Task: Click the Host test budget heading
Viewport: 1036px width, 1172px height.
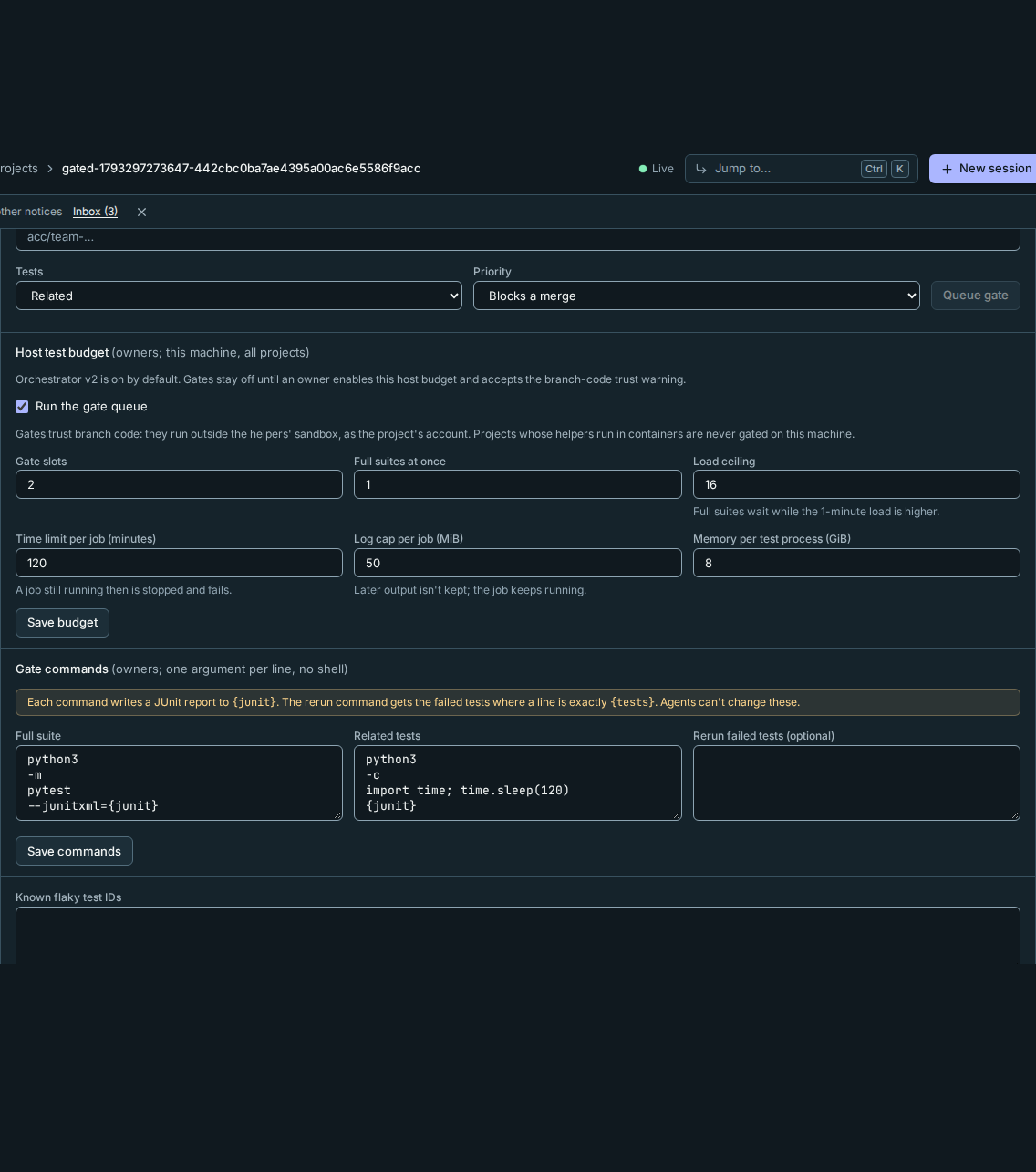Action: [62, 353]
